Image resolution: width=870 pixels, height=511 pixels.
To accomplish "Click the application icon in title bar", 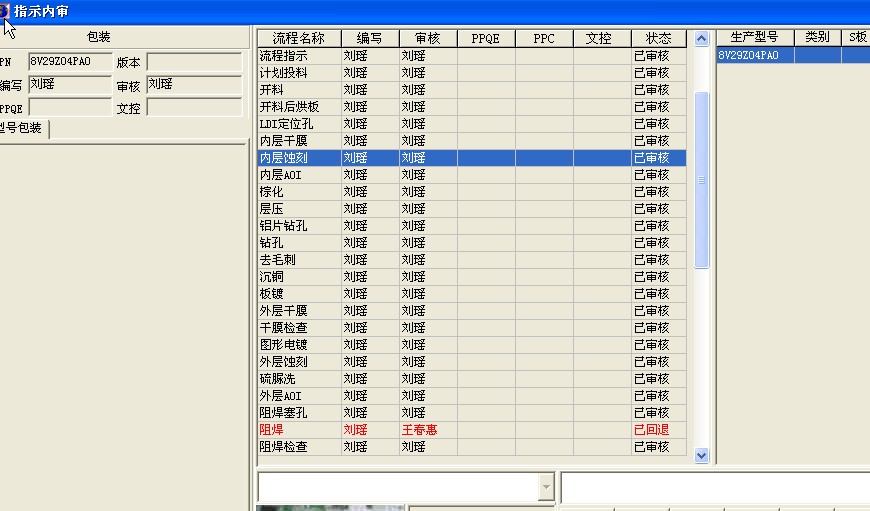I will click(x=4, y=11).
